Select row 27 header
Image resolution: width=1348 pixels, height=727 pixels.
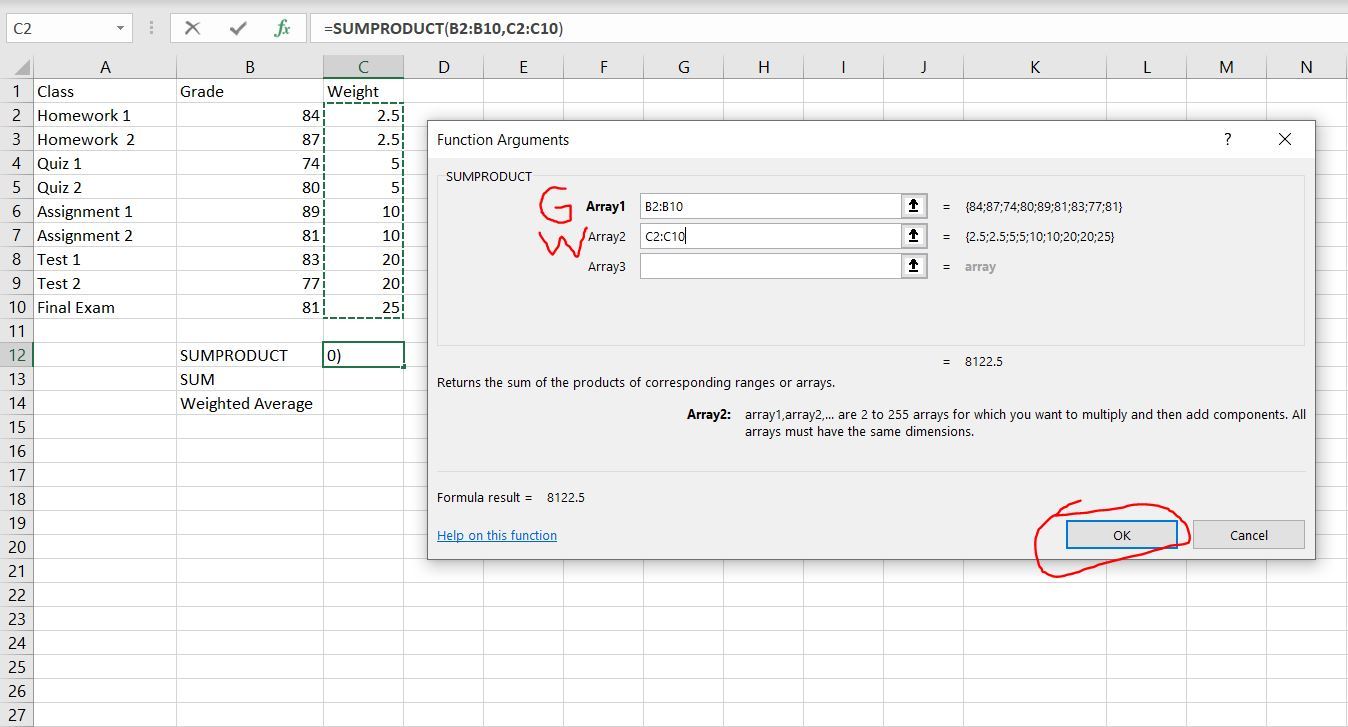click(x=16, y=715)
